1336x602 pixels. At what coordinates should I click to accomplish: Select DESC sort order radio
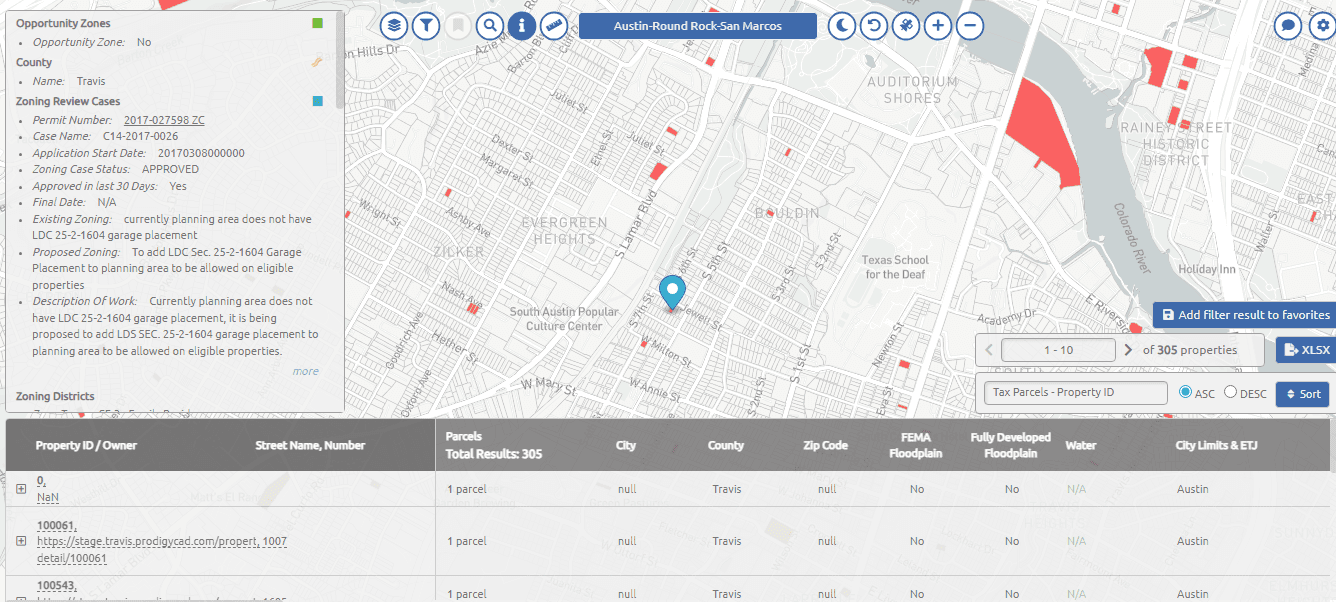[1231, 392]
